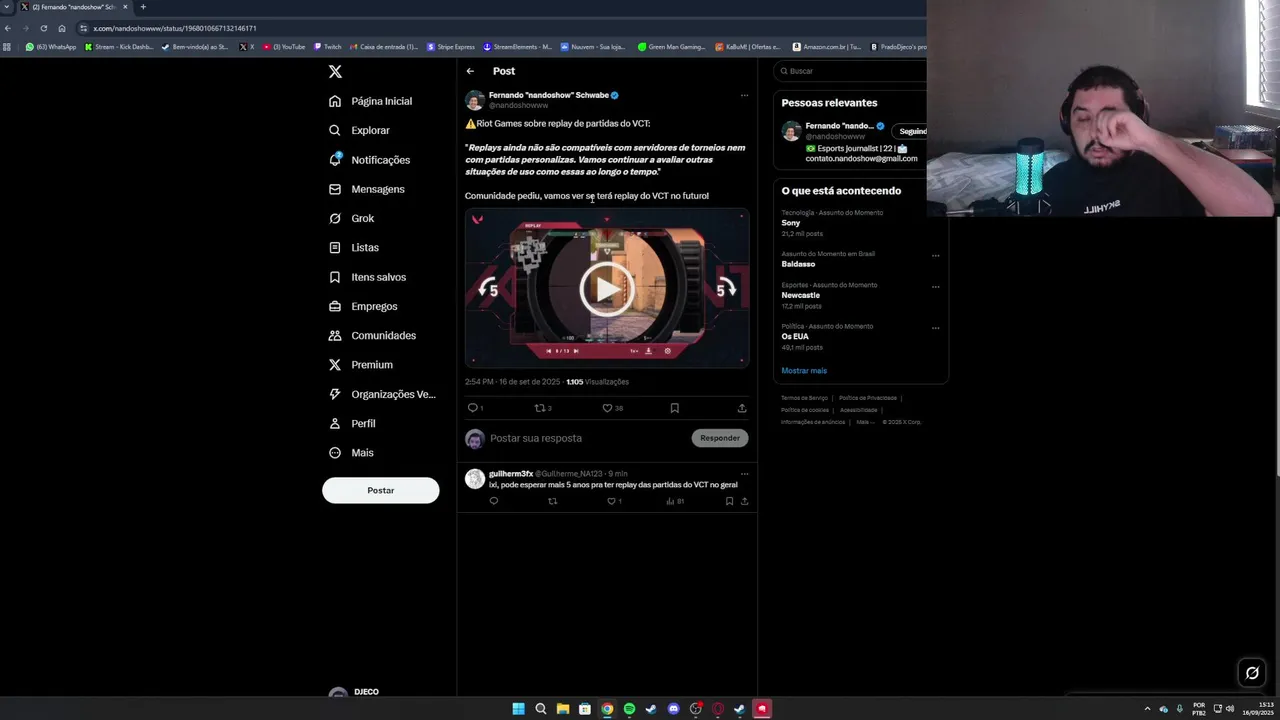
Task: View analytics of guilherm3fx comment
Action: tap(670, 501)
